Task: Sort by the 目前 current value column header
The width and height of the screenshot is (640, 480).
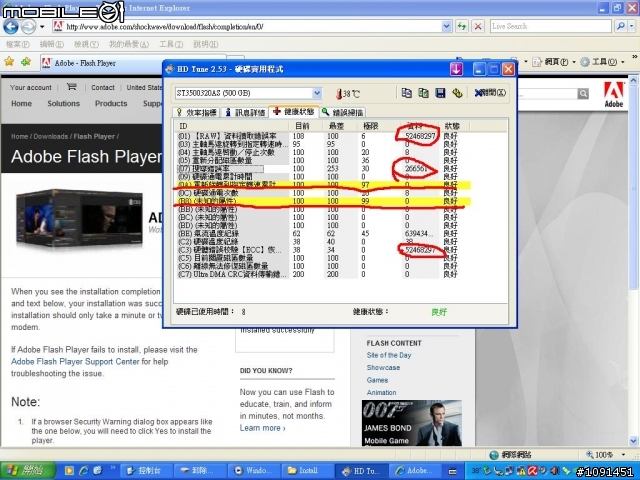Action: click(306, 126)
